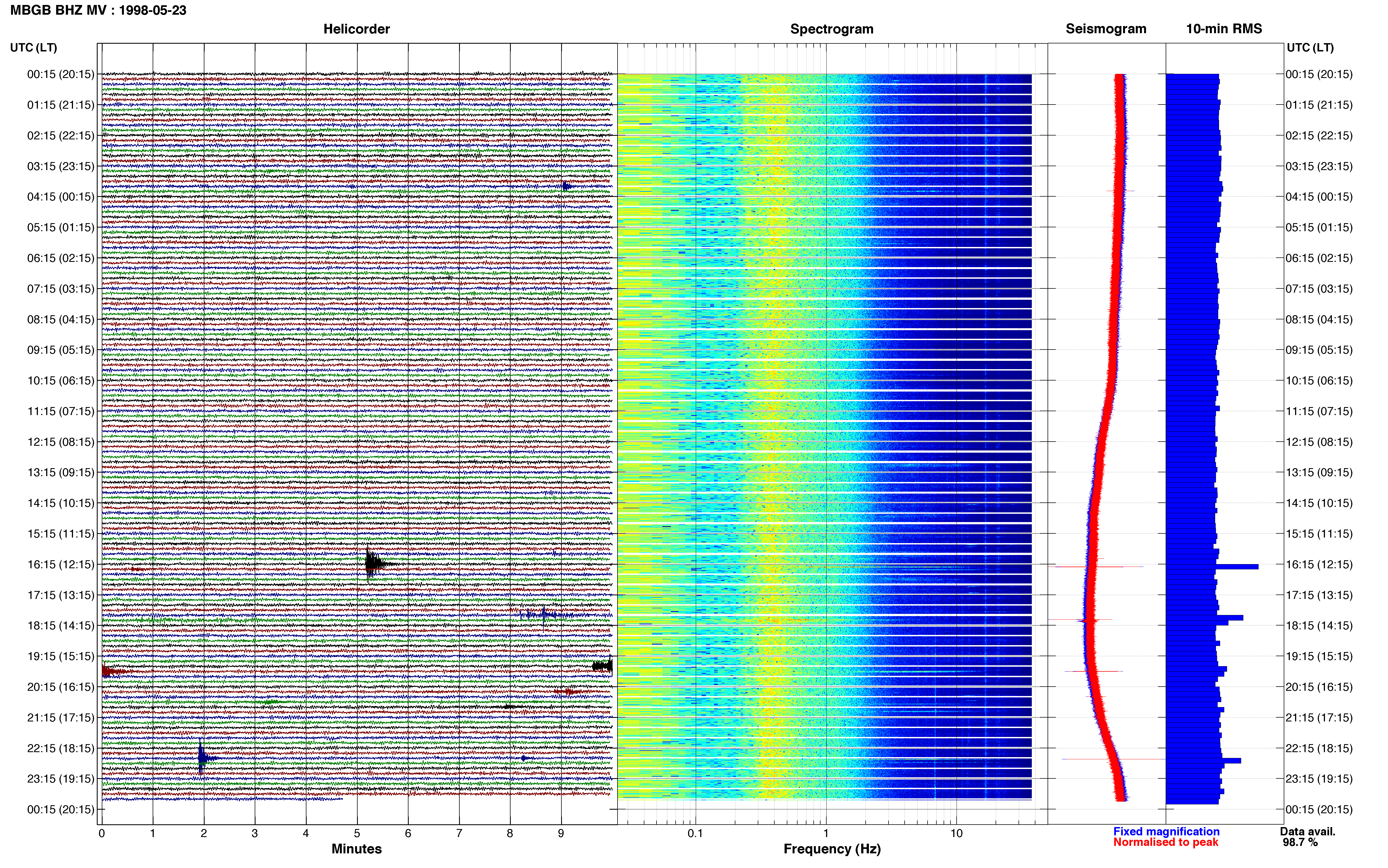Image resolution: width=1388 pixels, height=868 pixels.
Task: Click the 'UTC (LT)' label beside the RMS panel
Action: click(x=1310, y=48)
